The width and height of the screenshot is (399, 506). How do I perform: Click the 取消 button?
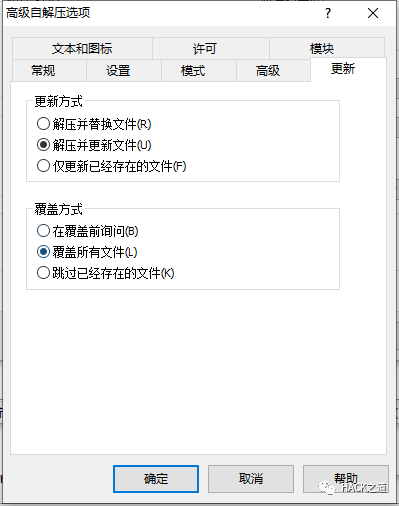click(x=251, y=479)
